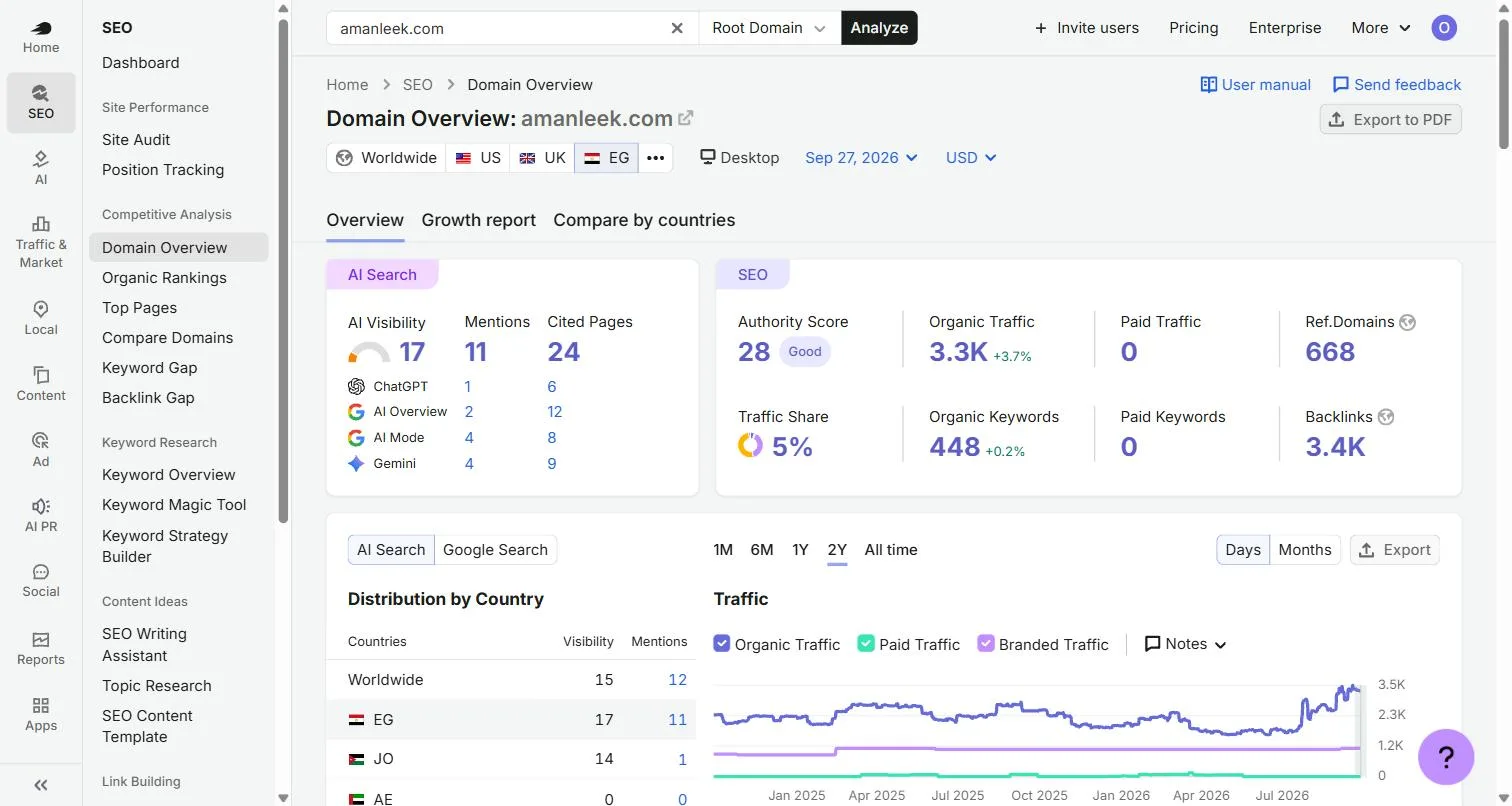Screen dimensions: 1512x806
Task: Collapse the sidebar with double-chevron icon
Action: point(41,785)
